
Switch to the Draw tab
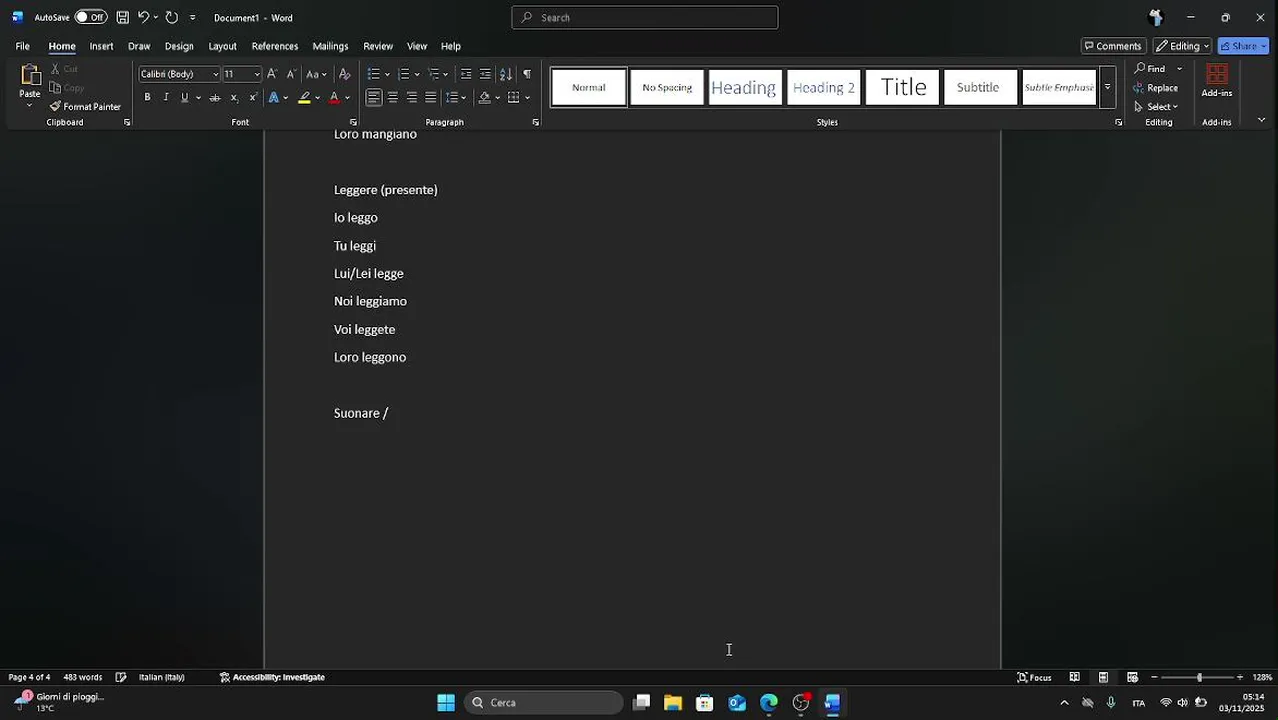[139, 46]
